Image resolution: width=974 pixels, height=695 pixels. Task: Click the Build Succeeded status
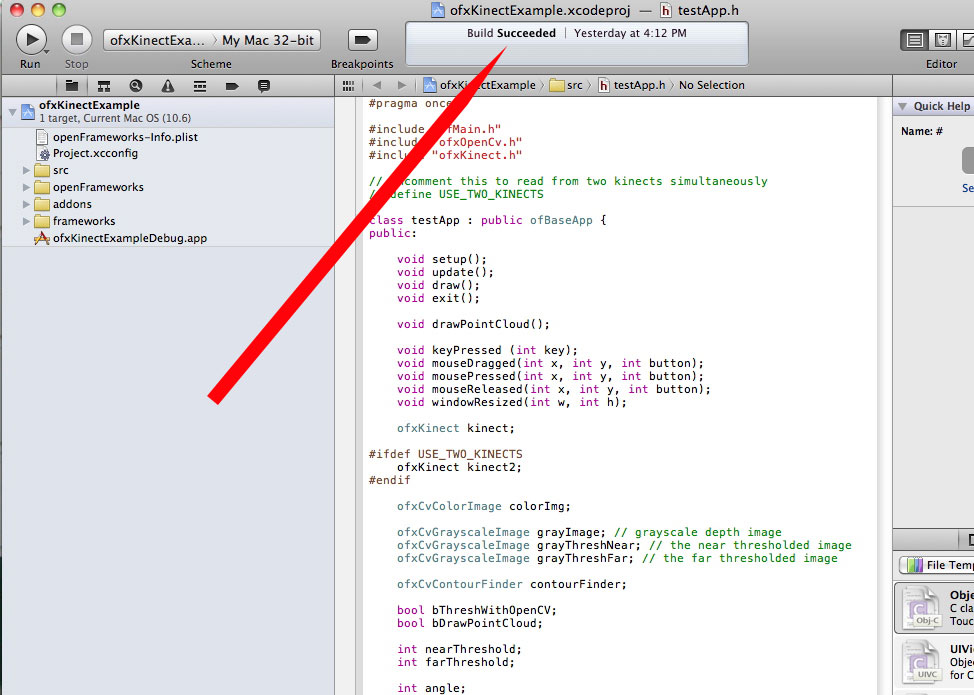[x=511, y=33]
